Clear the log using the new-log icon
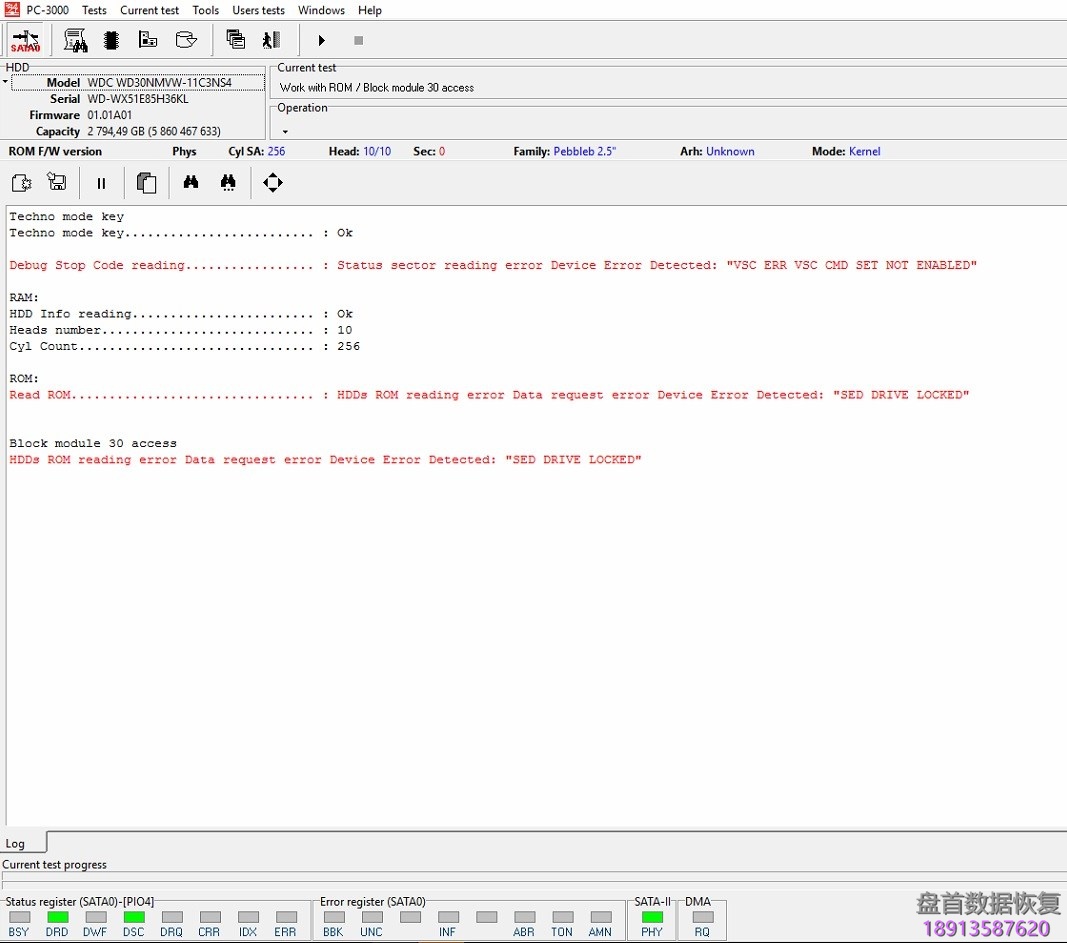 [x=21, y=183]
